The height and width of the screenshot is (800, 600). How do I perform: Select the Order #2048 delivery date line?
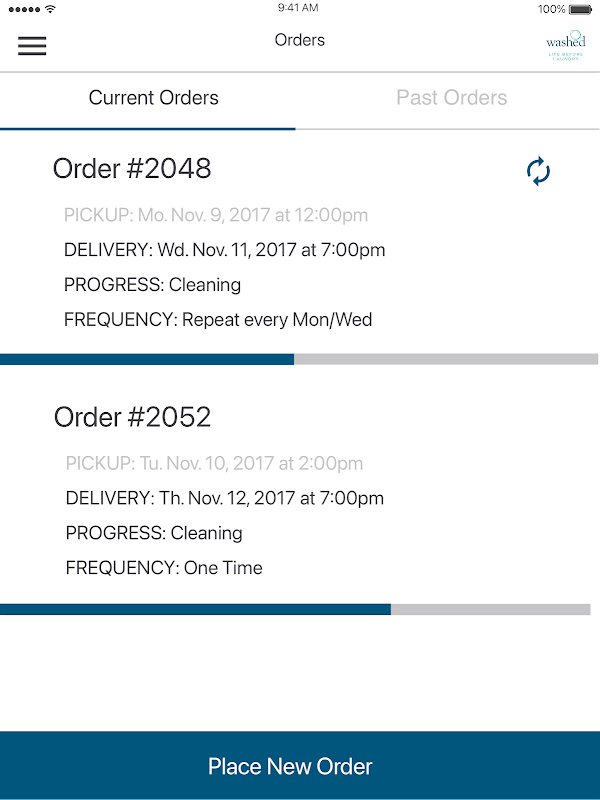(x=224, y=250)
